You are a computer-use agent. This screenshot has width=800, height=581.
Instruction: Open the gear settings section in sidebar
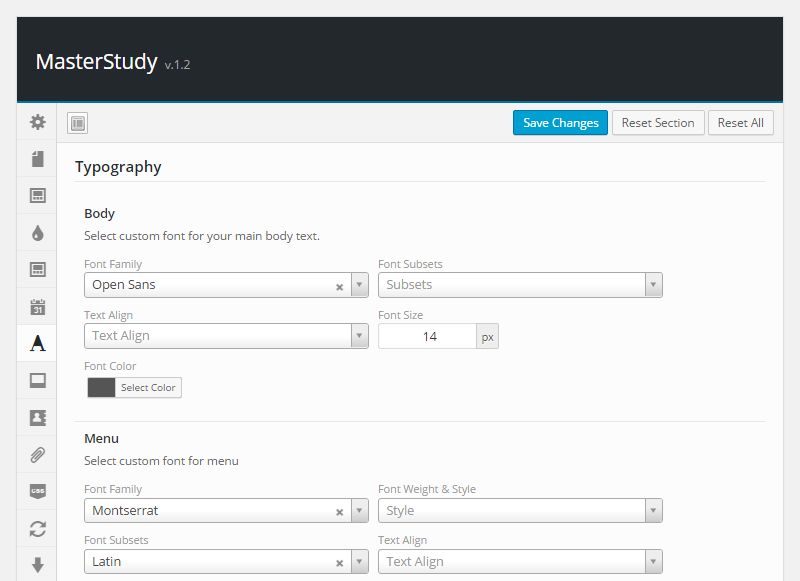point(37,122)
